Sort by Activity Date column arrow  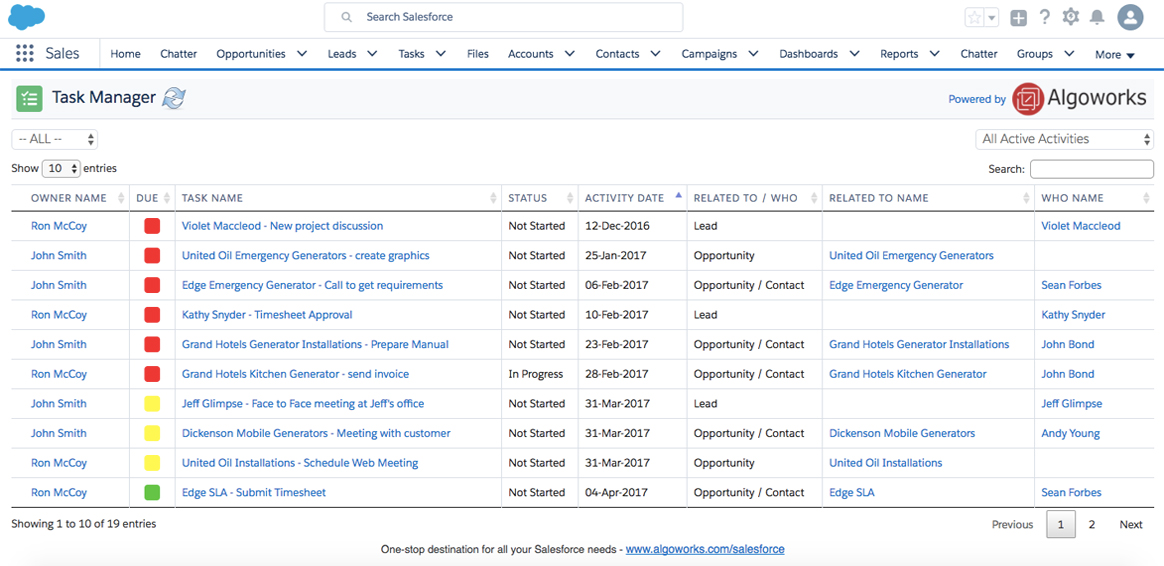678,196
